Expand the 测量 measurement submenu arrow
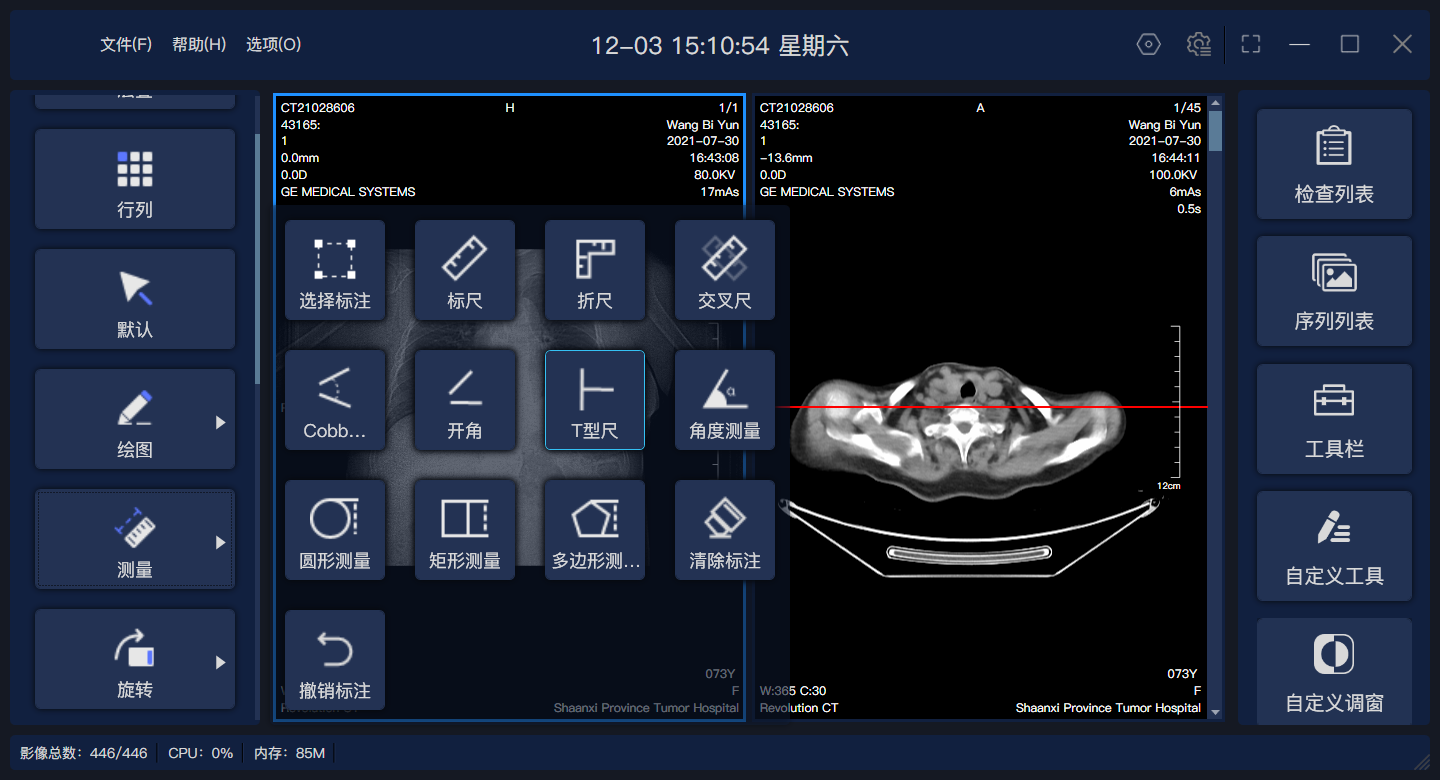 click(220, 543)
